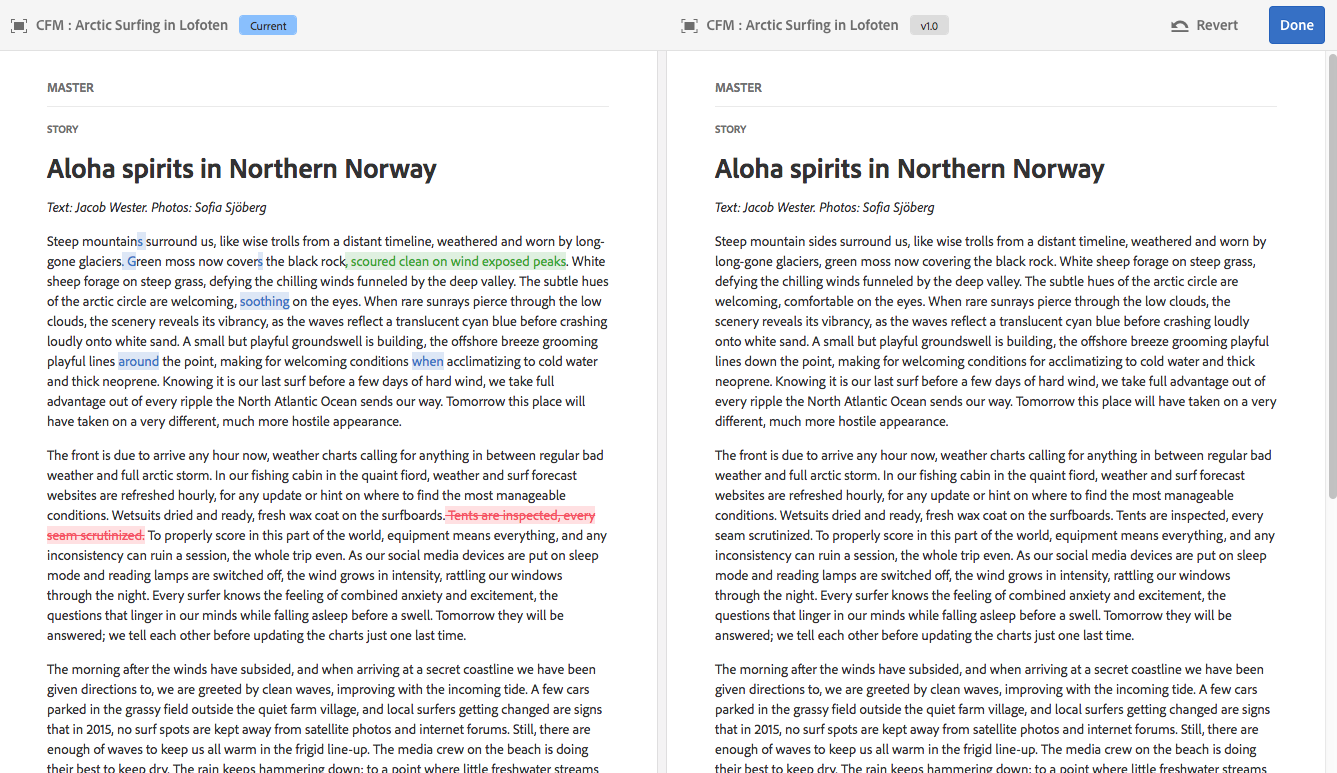Click the fullscreen icon beside the v1.0 version title
Image resolution: width=1337 pixels, height=773 pixels.
pos(689,25)
